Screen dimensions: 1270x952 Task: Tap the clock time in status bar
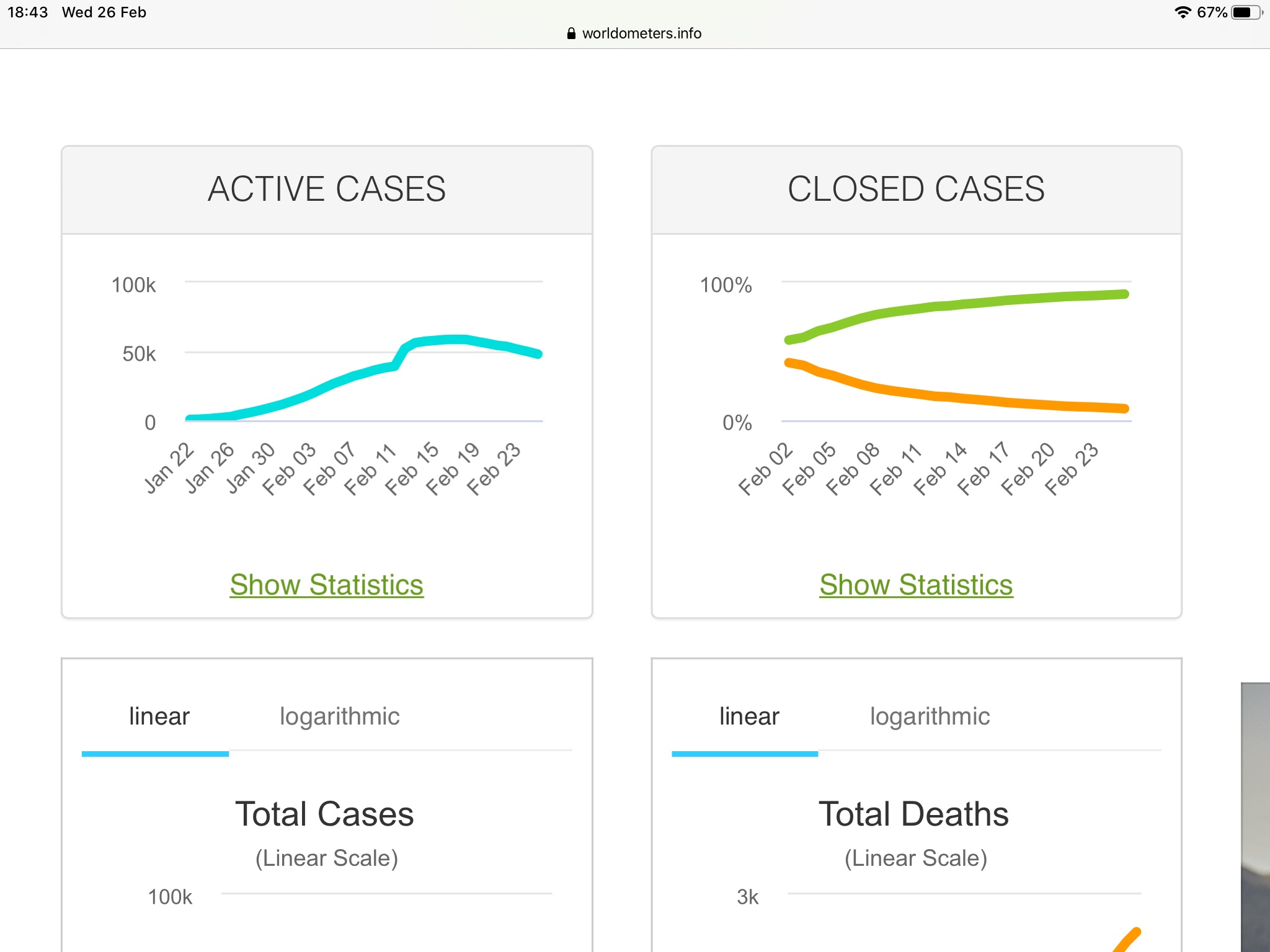27,12
